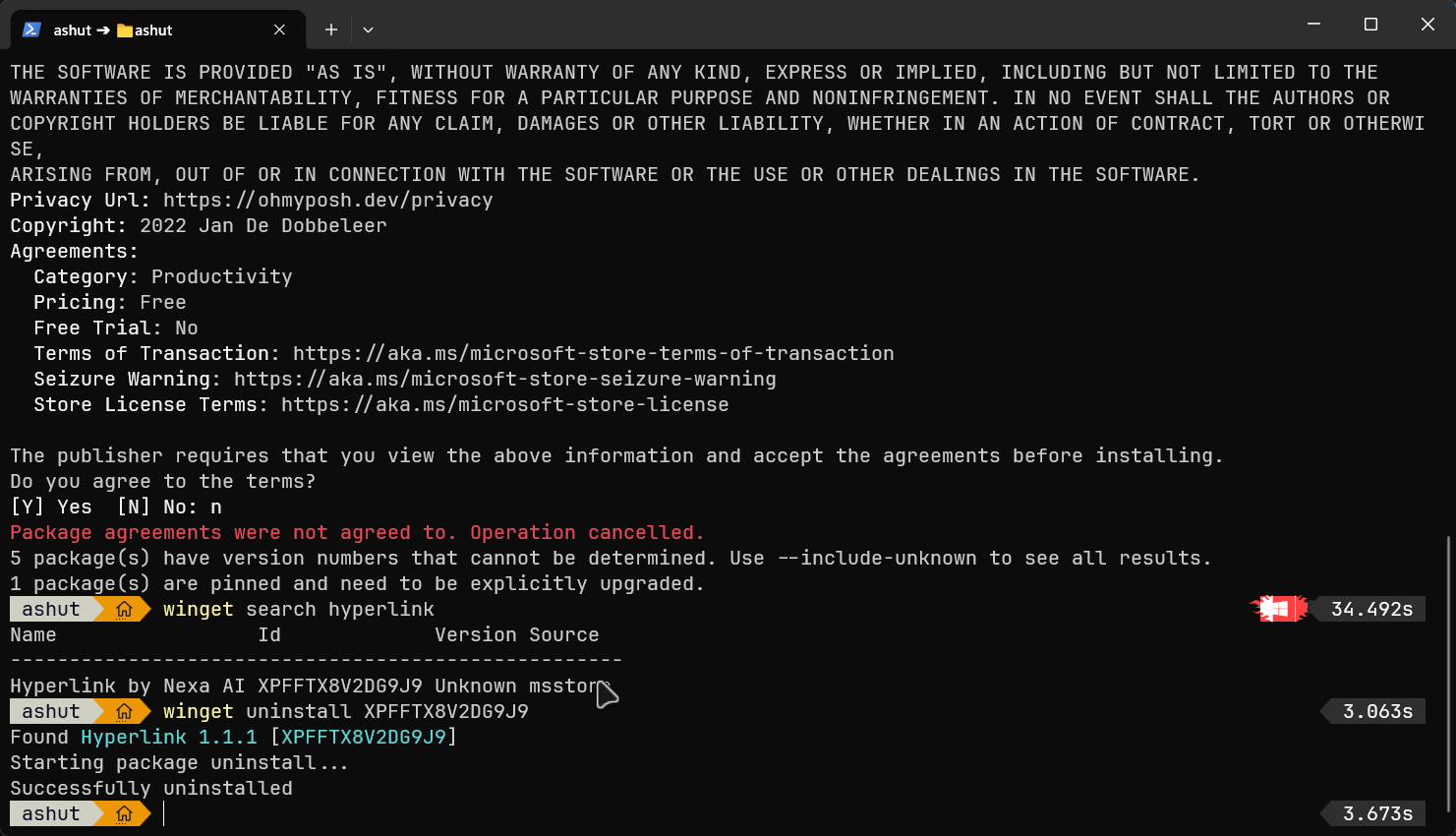Expand the new tab profile dropdown

pos(368,30)
